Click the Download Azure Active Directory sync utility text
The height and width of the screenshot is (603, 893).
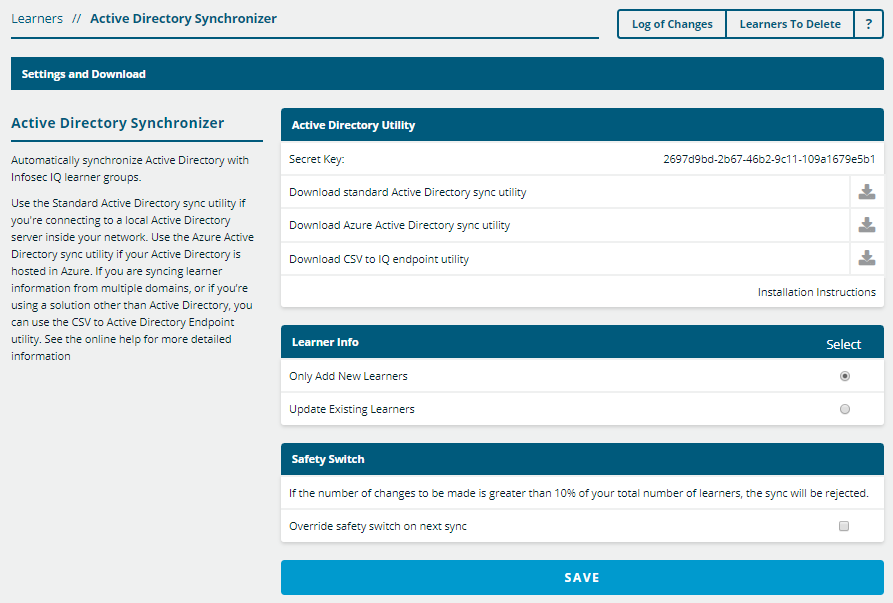coord(399,225)
